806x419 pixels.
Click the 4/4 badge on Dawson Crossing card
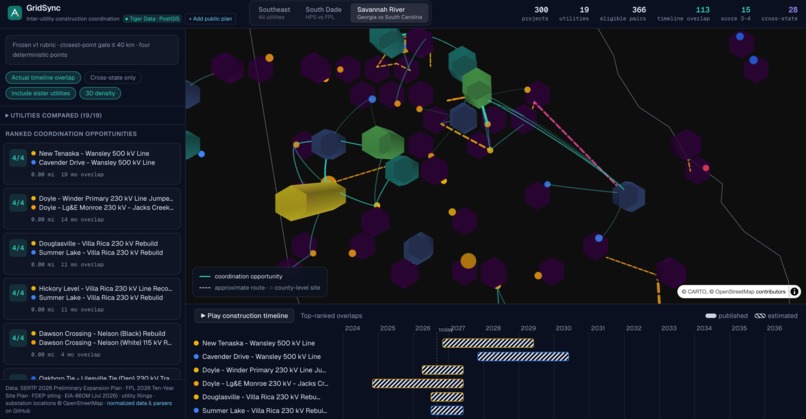coord(18,338)
